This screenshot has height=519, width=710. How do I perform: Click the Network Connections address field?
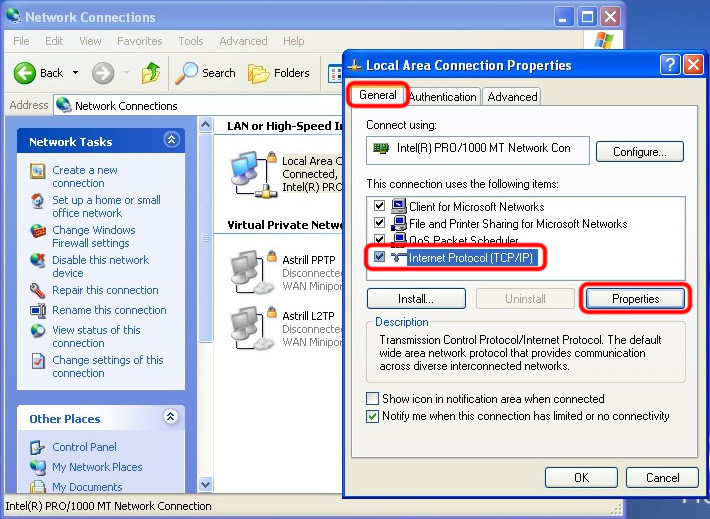click(x=197, y=106)
